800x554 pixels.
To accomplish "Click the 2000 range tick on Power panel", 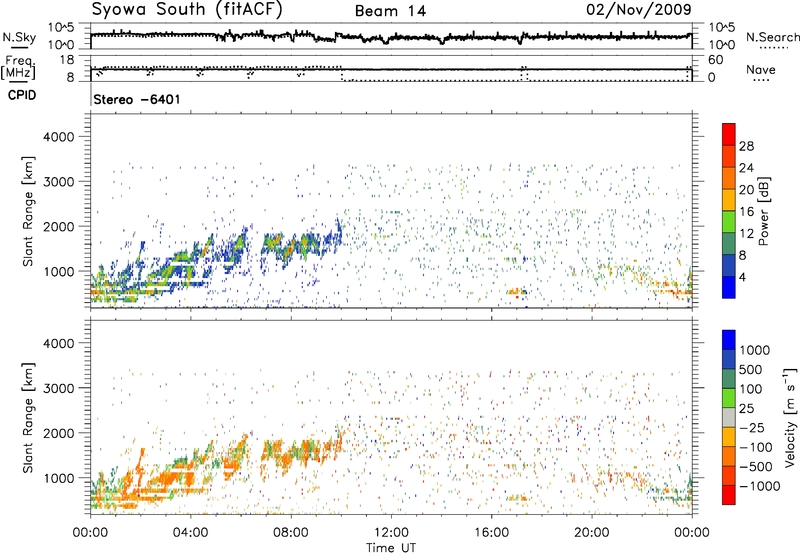I will pyautogui.click(x=58, y=226).
